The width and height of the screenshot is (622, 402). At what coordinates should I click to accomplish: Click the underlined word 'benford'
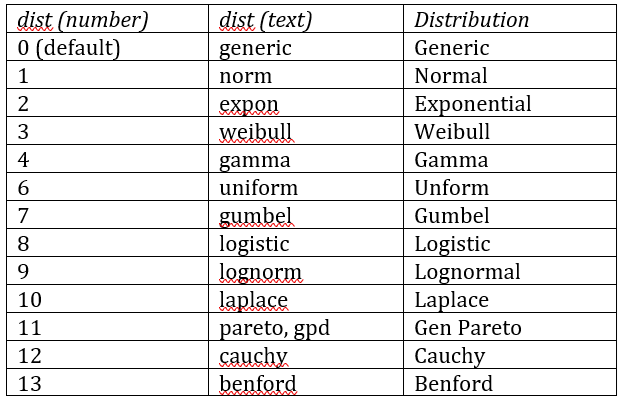click(258, 383)
